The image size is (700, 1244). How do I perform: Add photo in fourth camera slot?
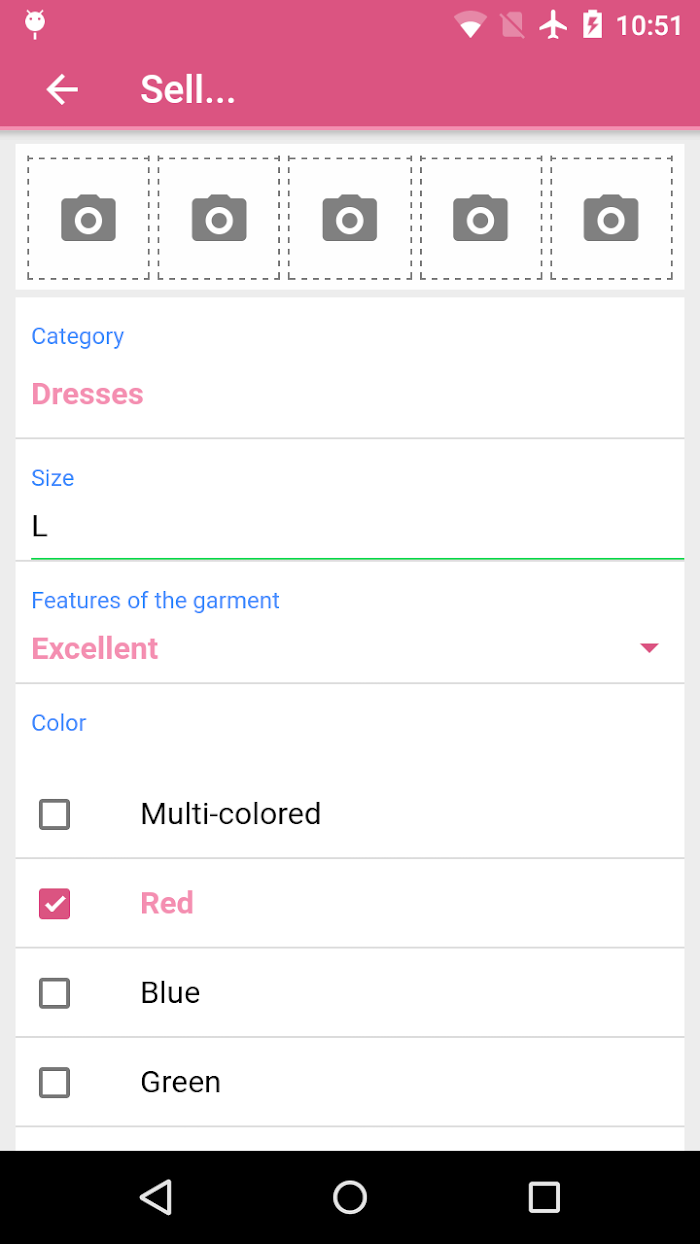pos(481,218)
